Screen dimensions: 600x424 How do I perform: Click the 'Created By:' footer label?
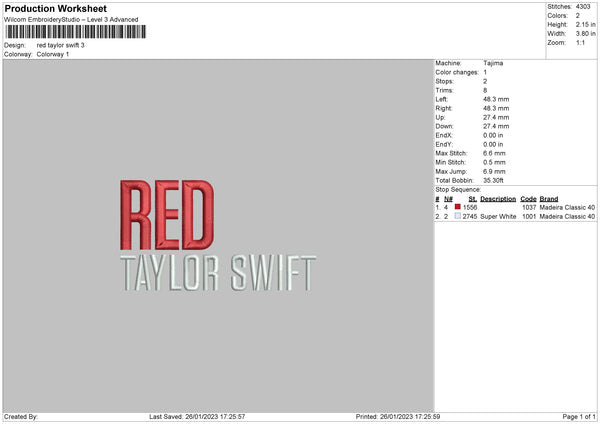point(21,417)
